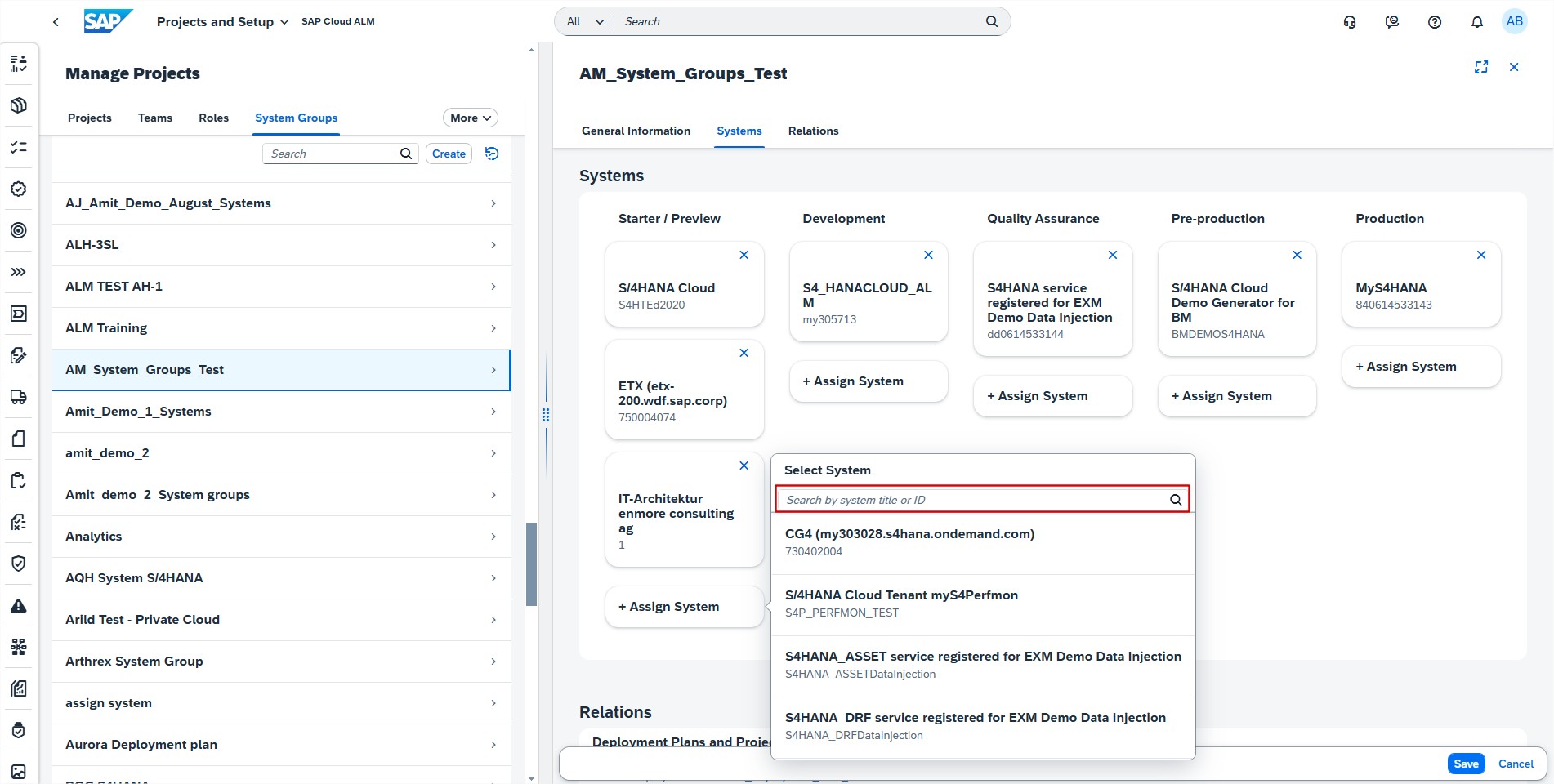Click the Create button
Image resolution: width=1554 pixels, height=784 pixels.
coord(449,154)
